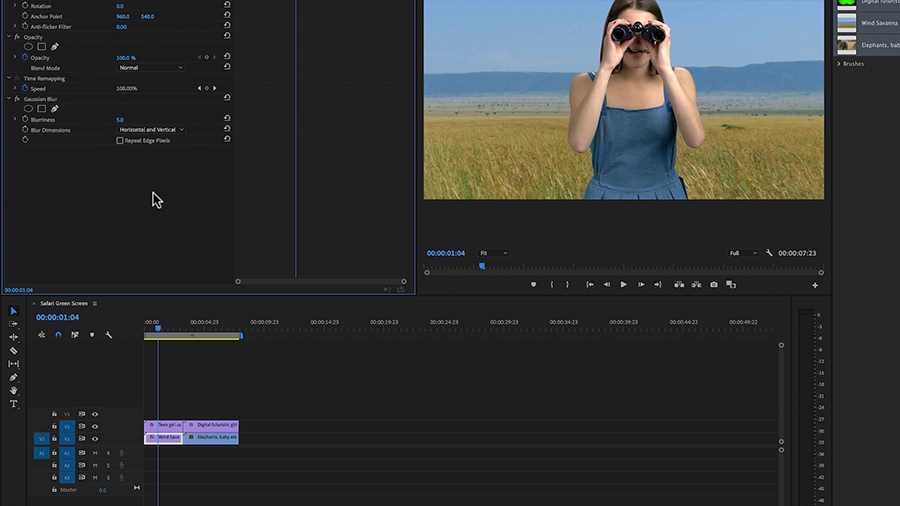Select the Type tool
This screenshot has width=900, height=506.
(14, 404)
